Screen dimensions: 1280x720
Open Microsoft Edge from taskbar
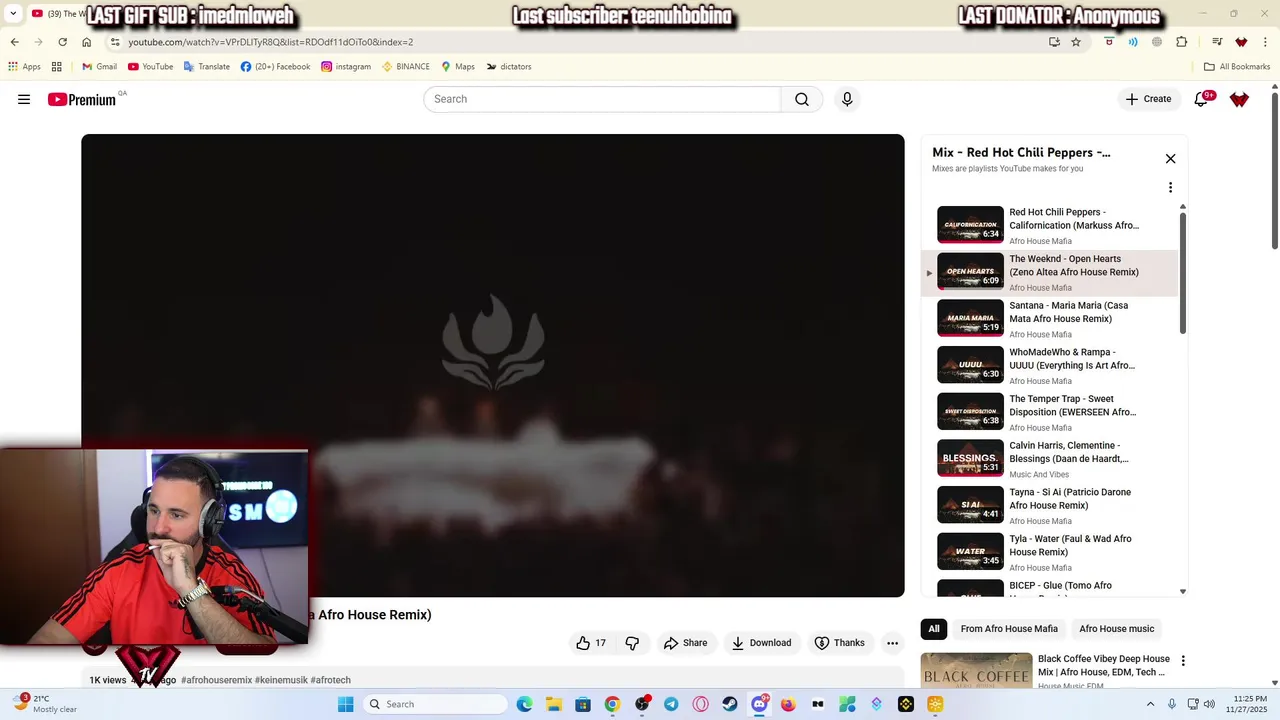525,704
